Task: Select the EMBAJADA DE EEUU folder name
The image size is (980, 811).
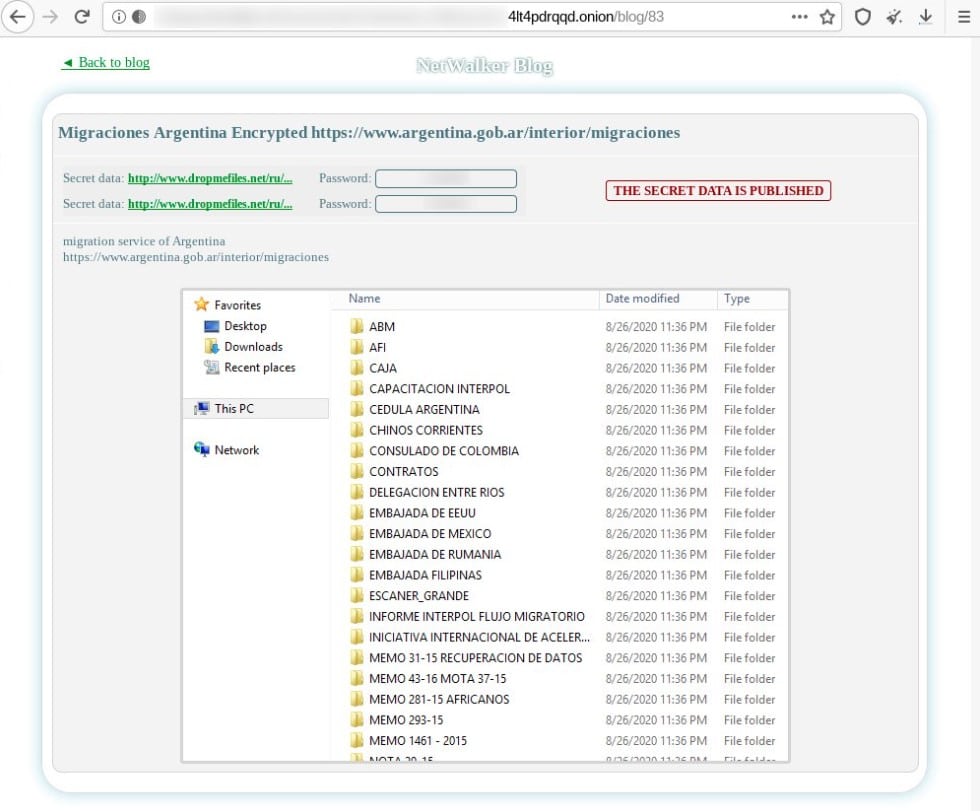Action: pyautogui.click(x=422, y=513)
